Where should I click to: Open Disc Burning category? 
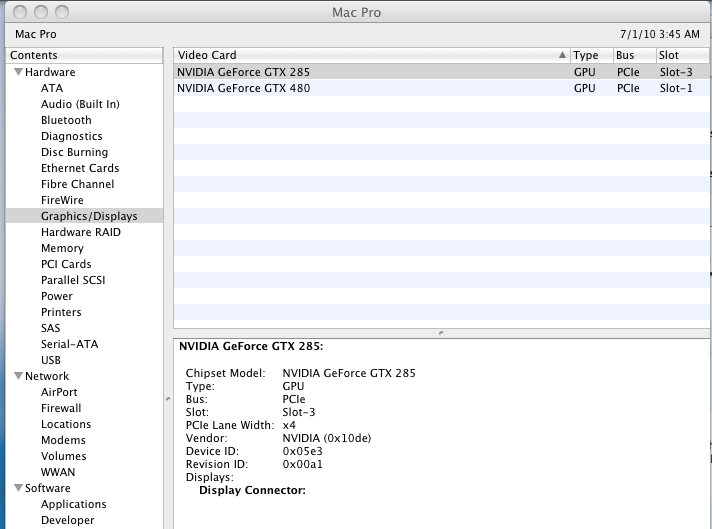[74, 152]
